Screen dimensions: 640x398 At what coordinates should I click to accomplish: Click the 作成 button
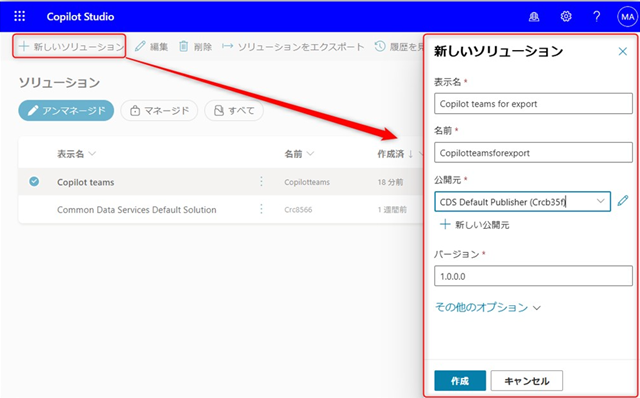click(x=460, y=381)
